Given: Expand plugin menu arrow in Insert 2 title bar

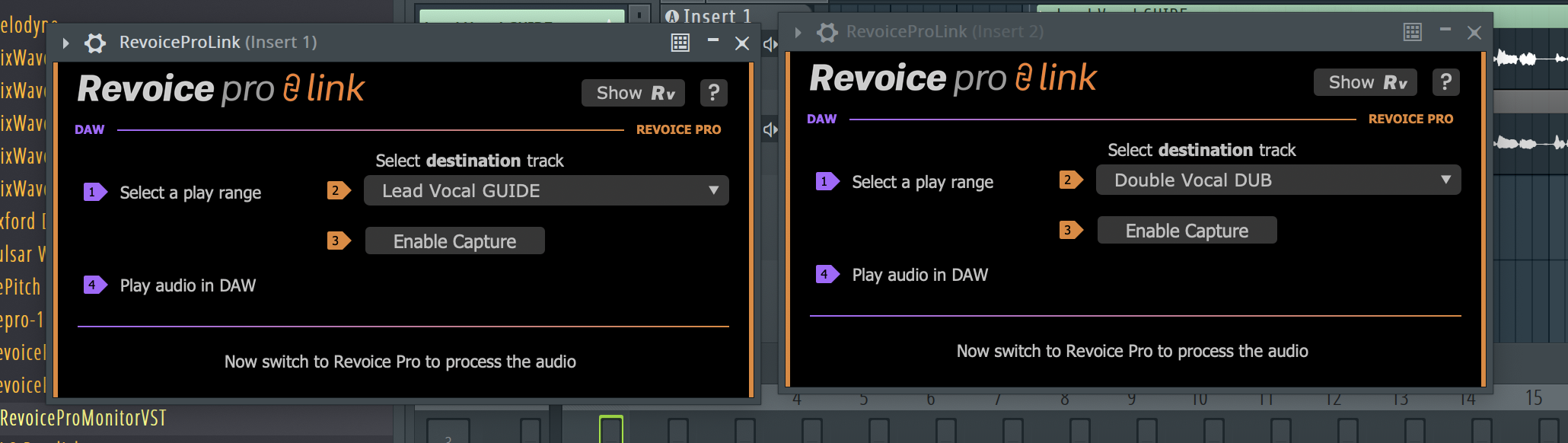Looking at the screenshot, I should pyautogui.click(x=798, y=32).
